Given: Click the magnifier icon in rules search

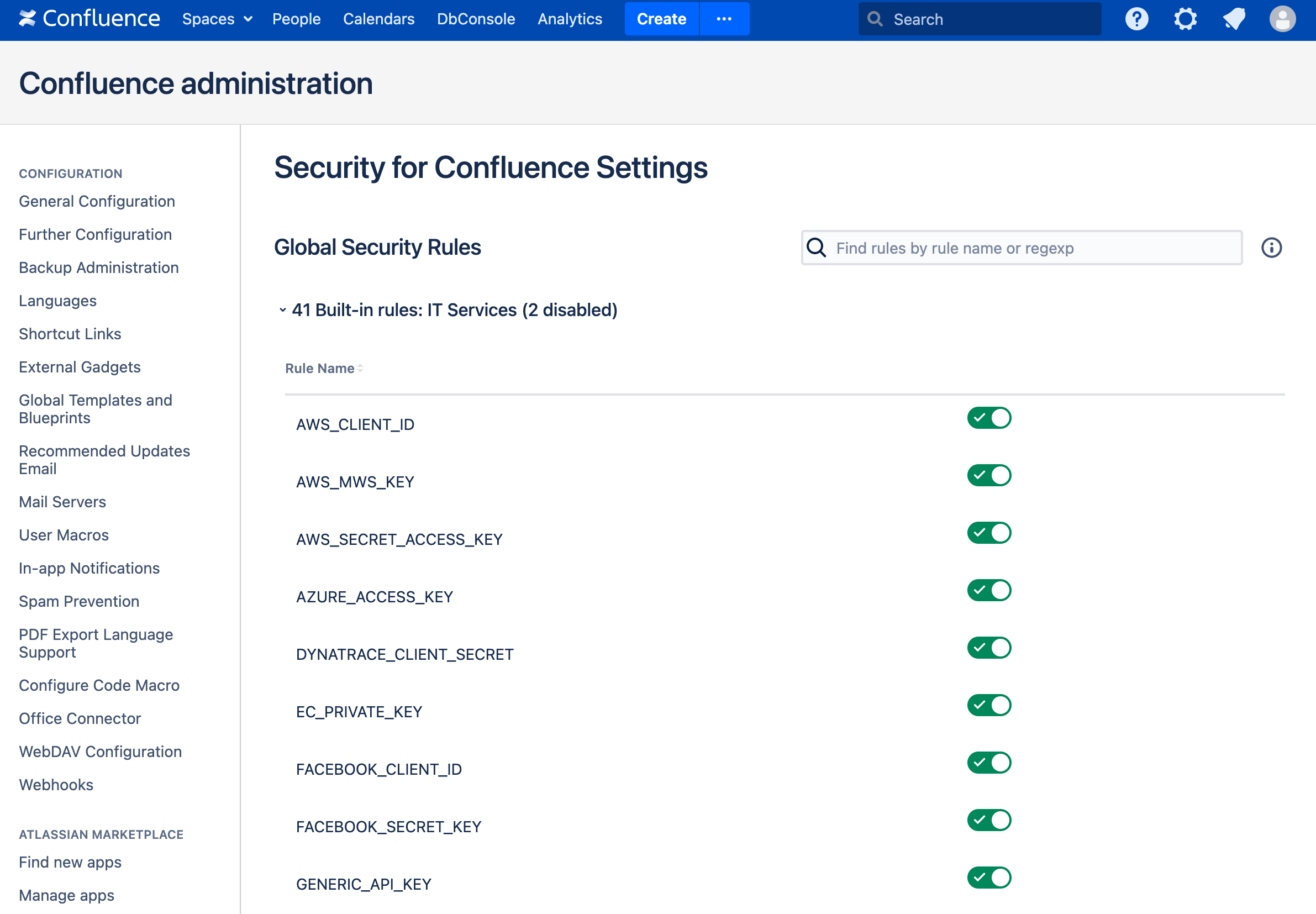Looking at the screenshot, I should tap(816, 248).
